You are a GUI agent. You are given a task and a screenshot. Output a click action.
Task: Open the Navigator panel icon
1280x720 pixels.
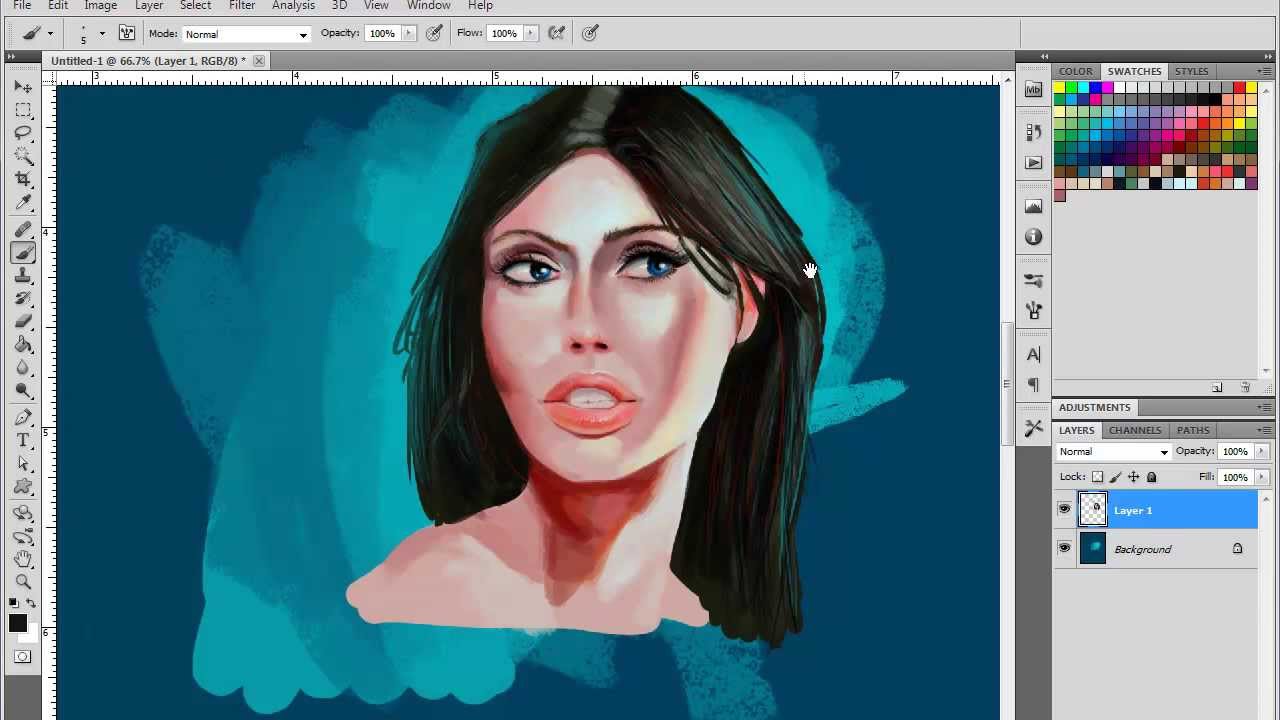click(1033, 206)
